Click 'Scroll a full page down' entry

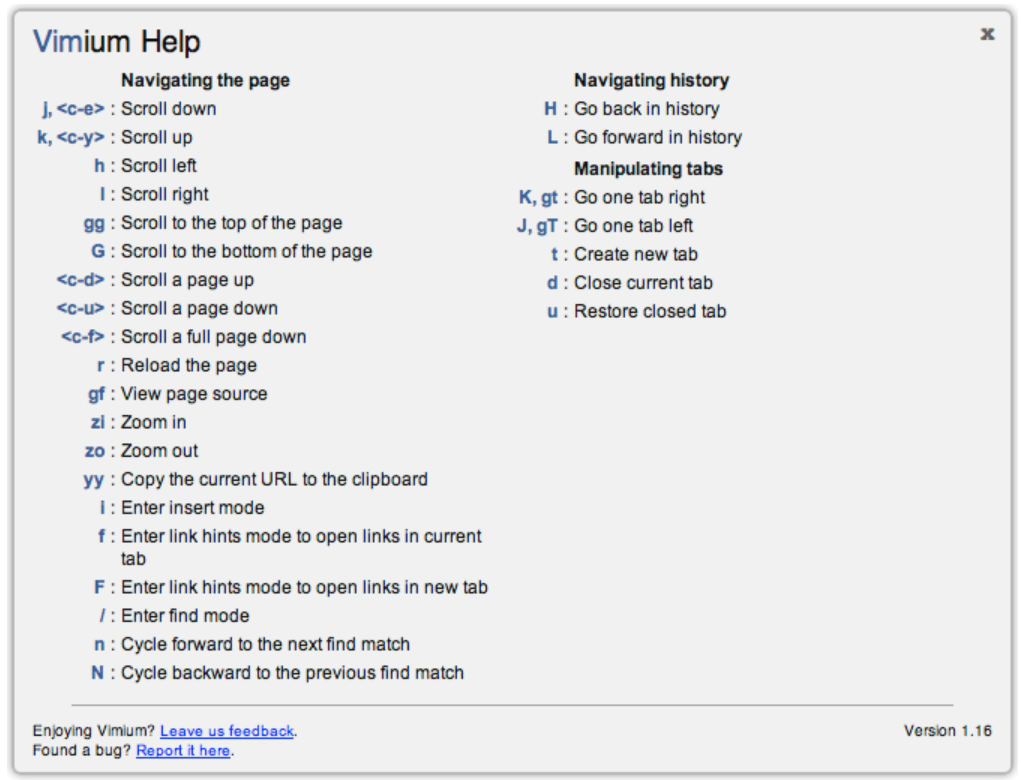tap(214, 338)
